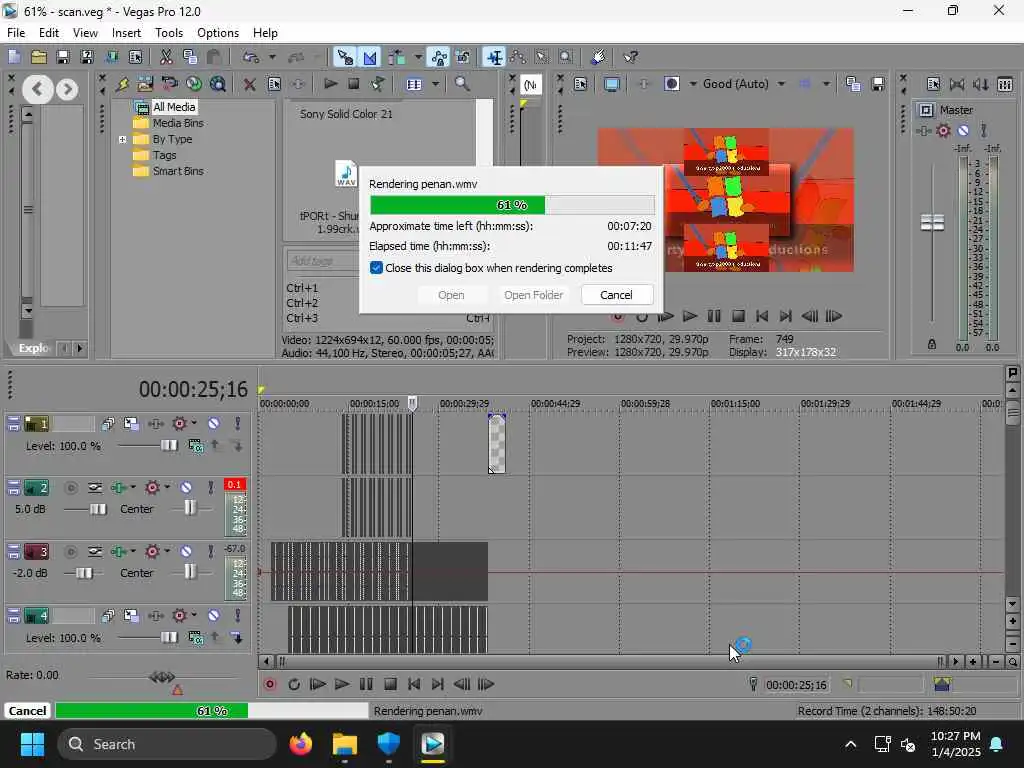Mute audio track 2
1024x768 pixels.
(x=186, y=488)
